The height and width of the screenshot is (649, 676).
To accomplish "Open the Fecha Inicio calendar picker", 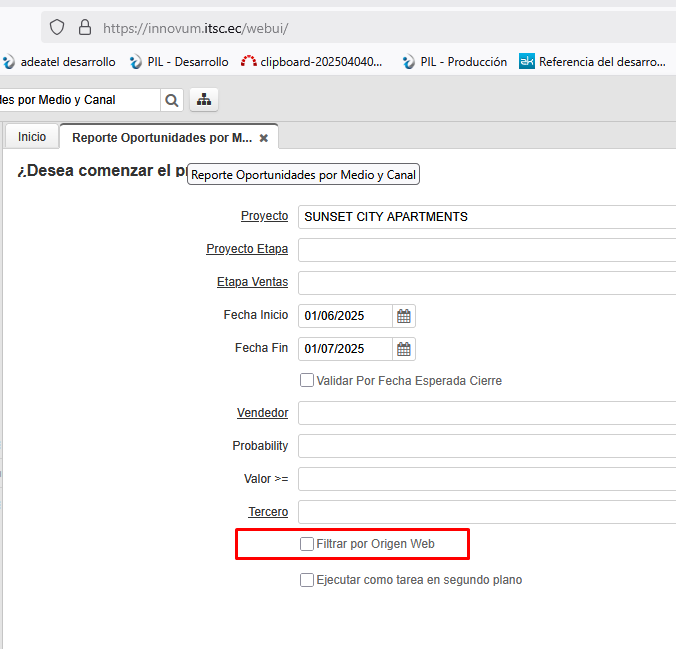I will 404,316.
